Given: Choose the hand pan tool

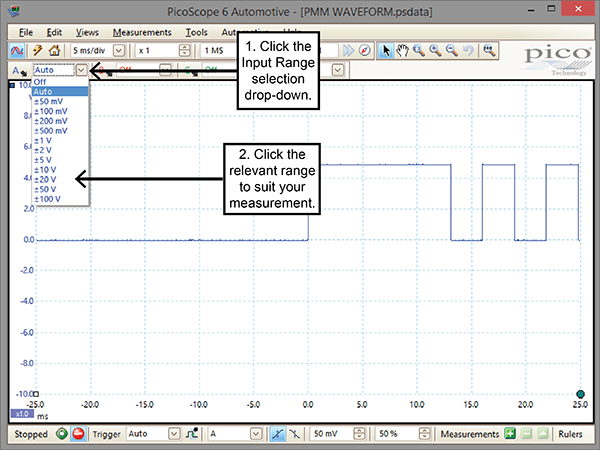Looking at the screenshot, I should (x=402, y=51).
